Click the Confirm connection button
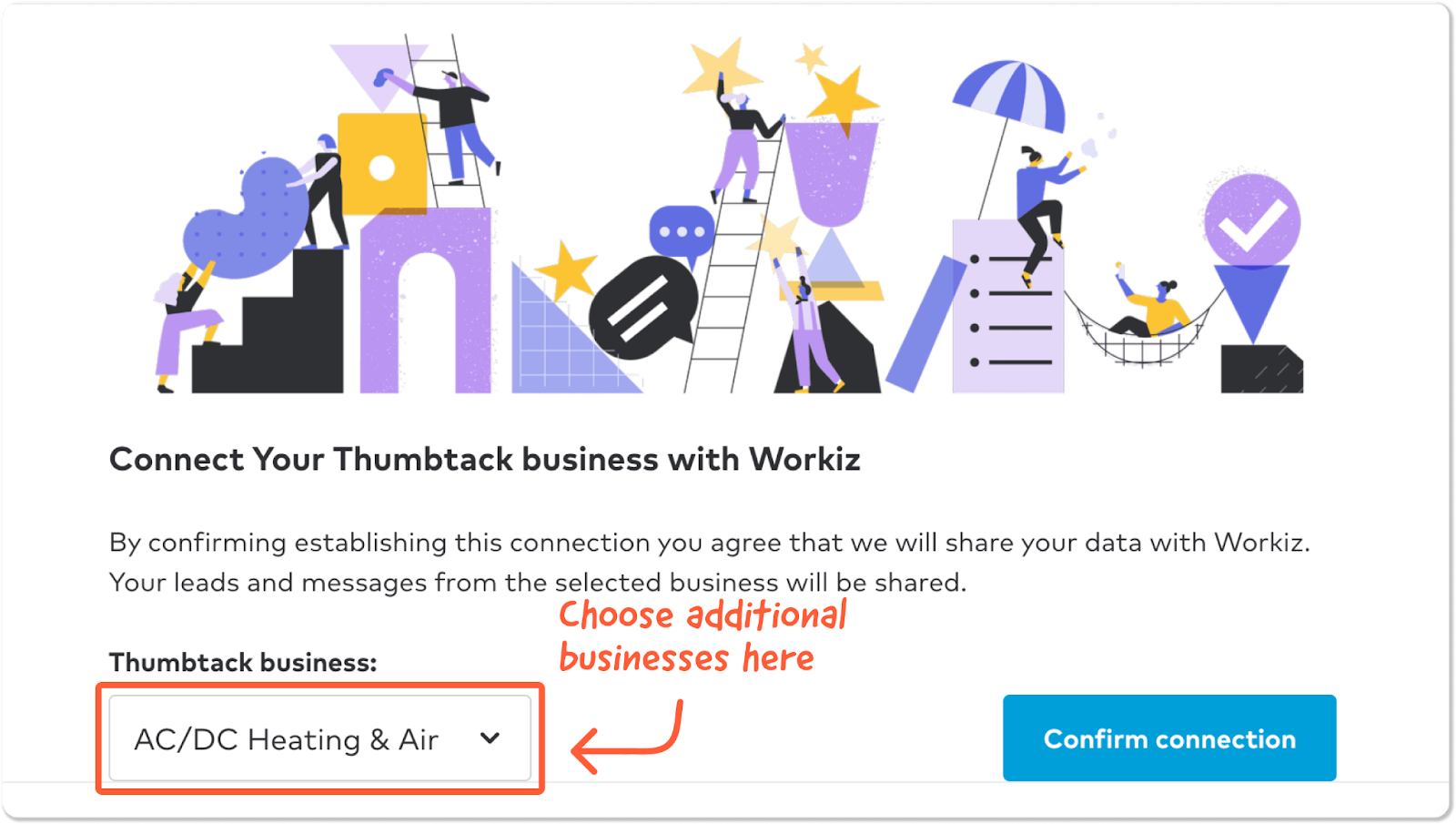Viewport: 1456px width, 824px height. (1169, 738)
